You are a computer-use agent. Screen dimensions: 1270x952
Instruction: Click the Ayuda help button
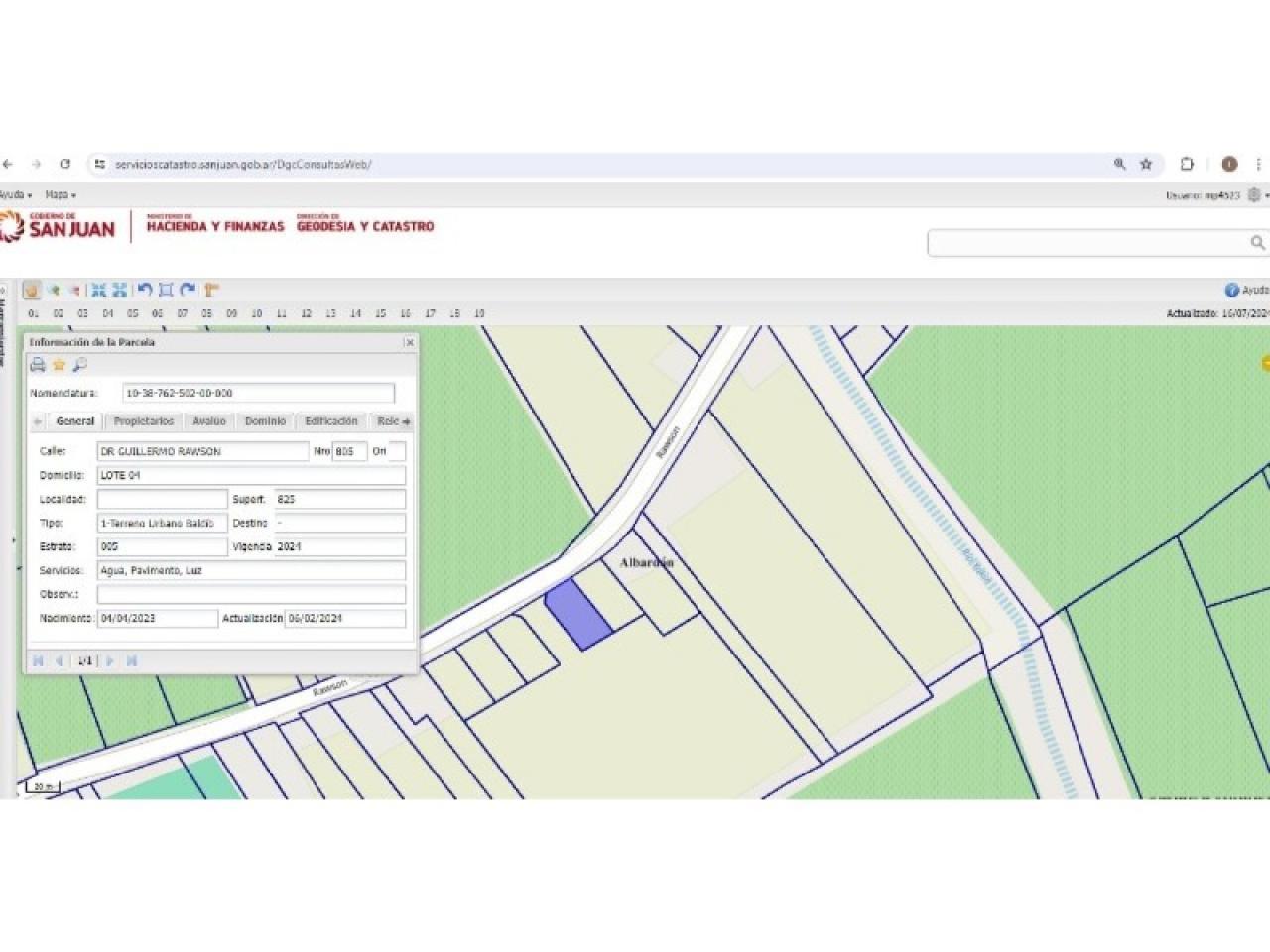tap(1246, 290)
